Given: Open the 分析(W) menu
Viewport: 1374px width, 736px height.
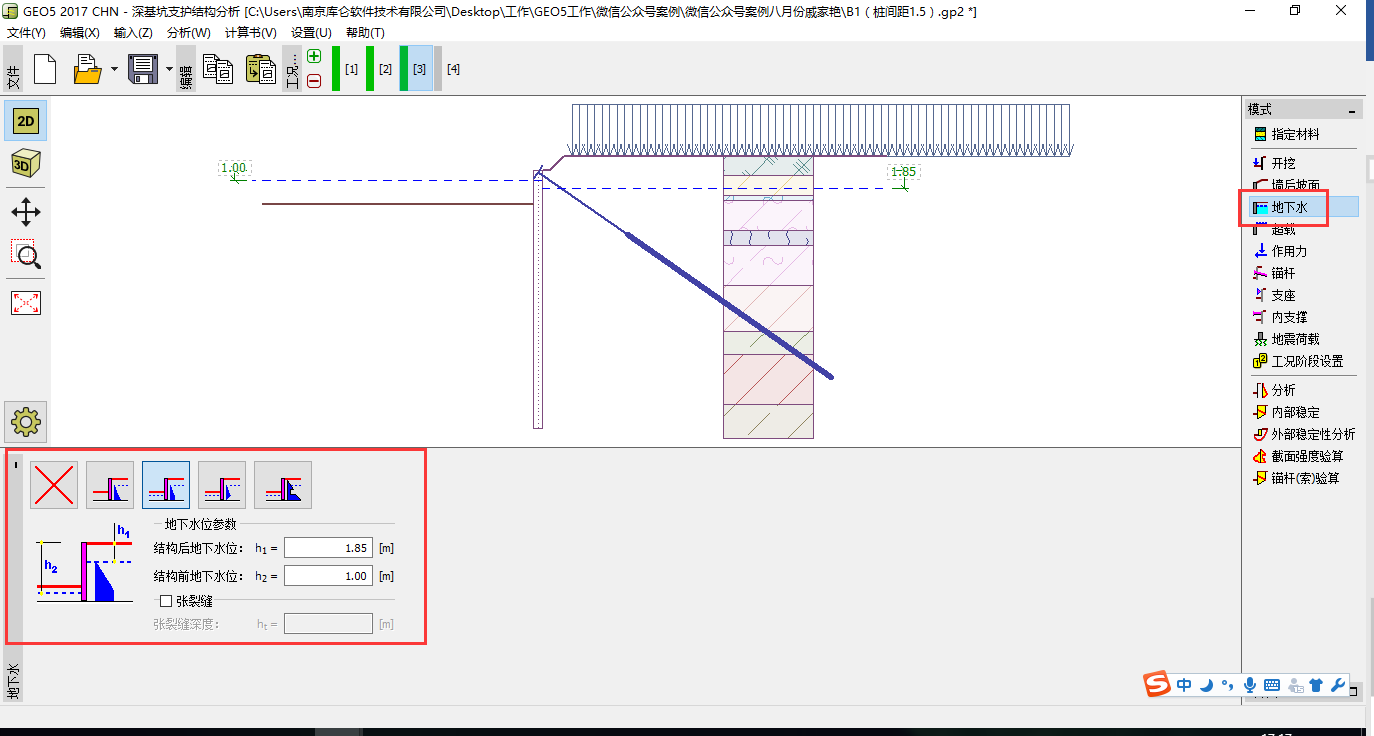Looking at the screenshot, I should click(188, 33).
